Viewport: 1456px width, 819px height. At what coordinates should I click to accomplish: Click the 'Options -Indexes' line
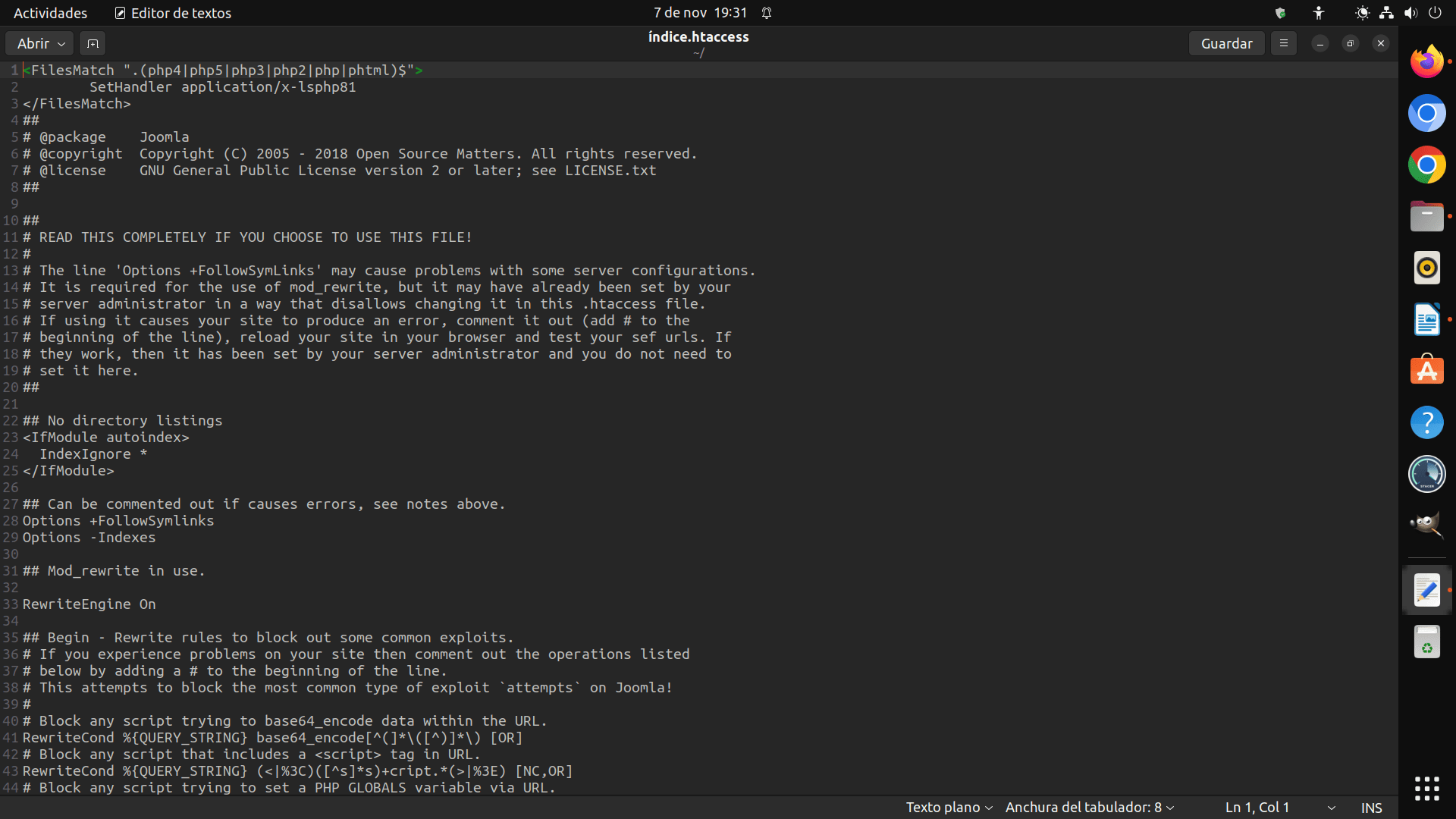pos(89,538)
